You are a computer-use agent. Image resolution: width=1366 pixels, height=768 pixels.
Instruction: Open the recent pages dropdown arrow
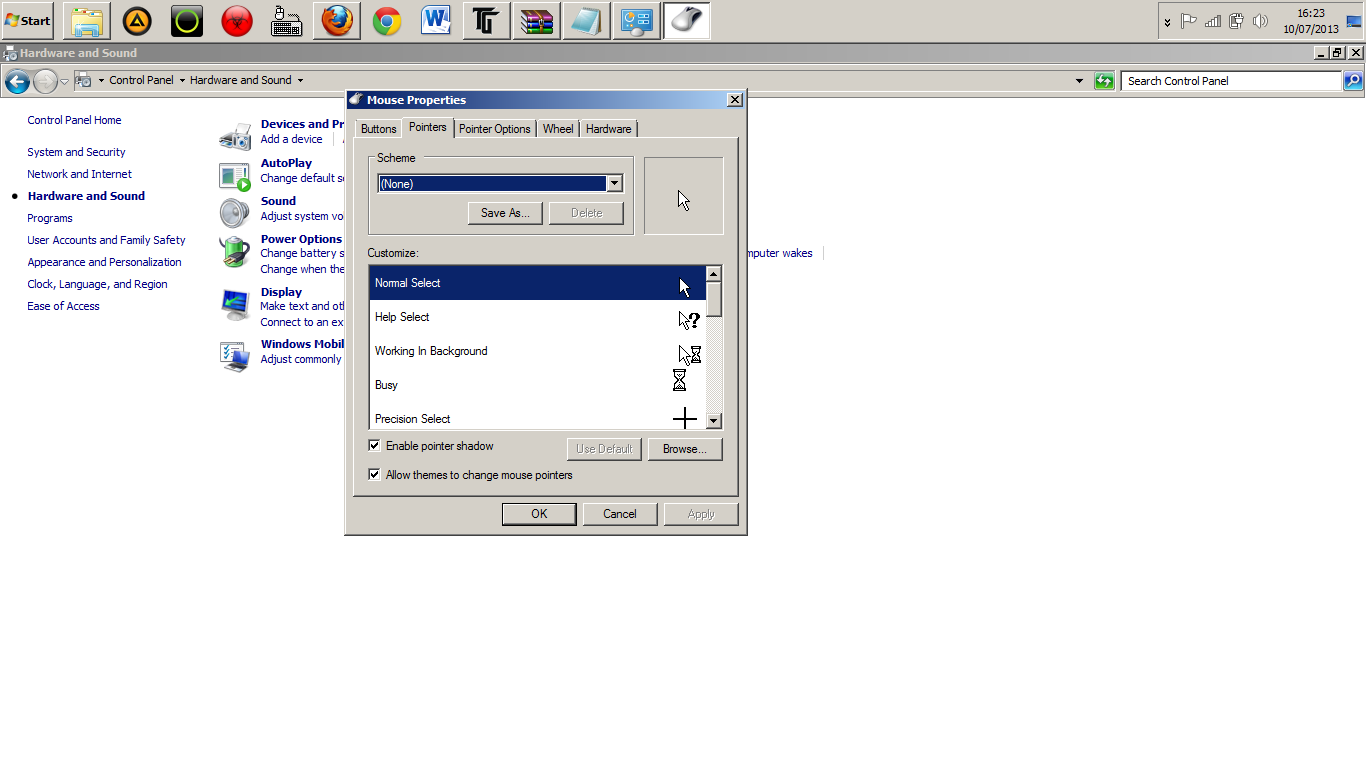(x=65, y=81)
